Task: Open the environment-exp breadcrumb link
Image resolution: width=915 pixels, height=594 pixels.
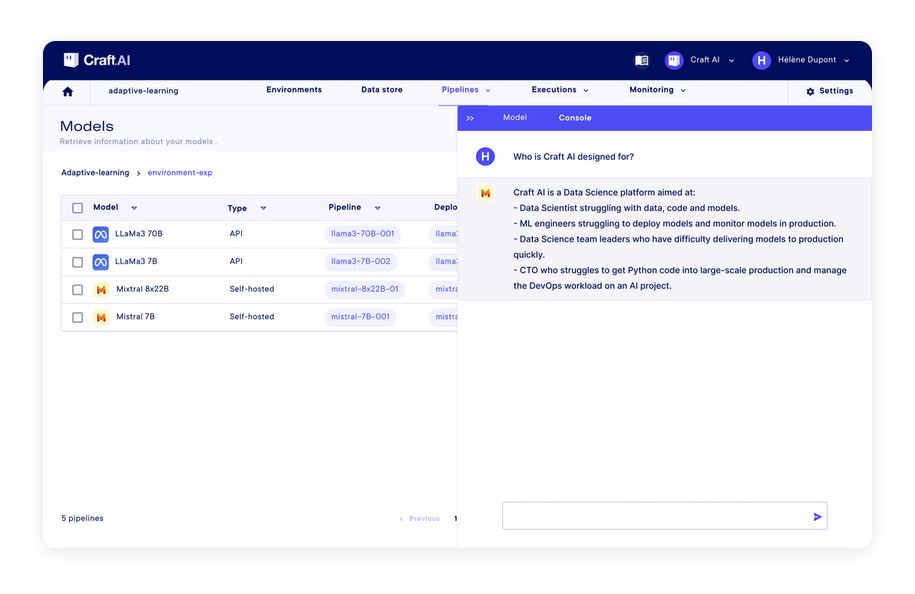Action: pos(180,173)
